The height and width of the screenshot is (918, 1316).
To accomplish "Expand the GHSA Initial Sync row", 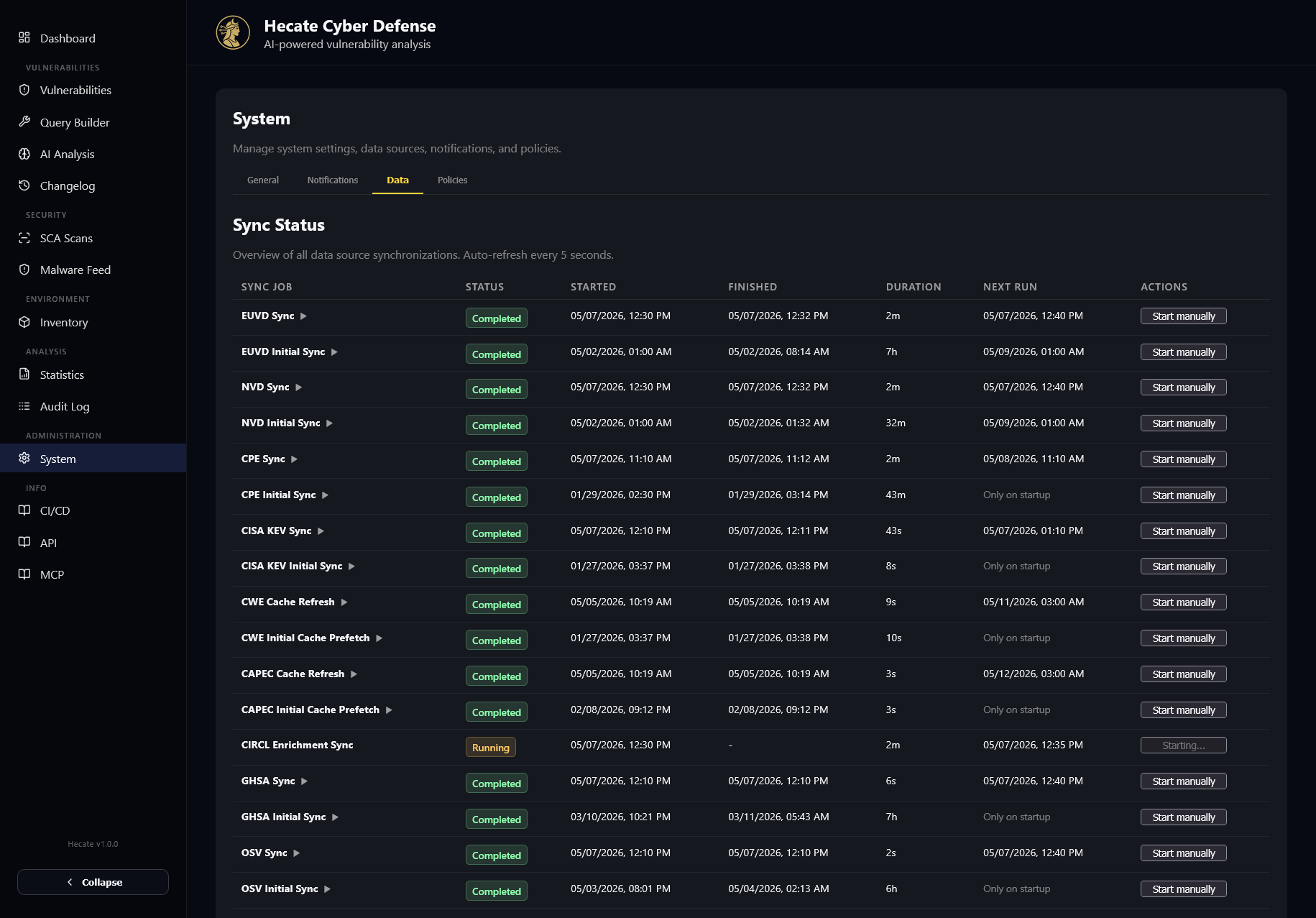I will pos(335,817).
